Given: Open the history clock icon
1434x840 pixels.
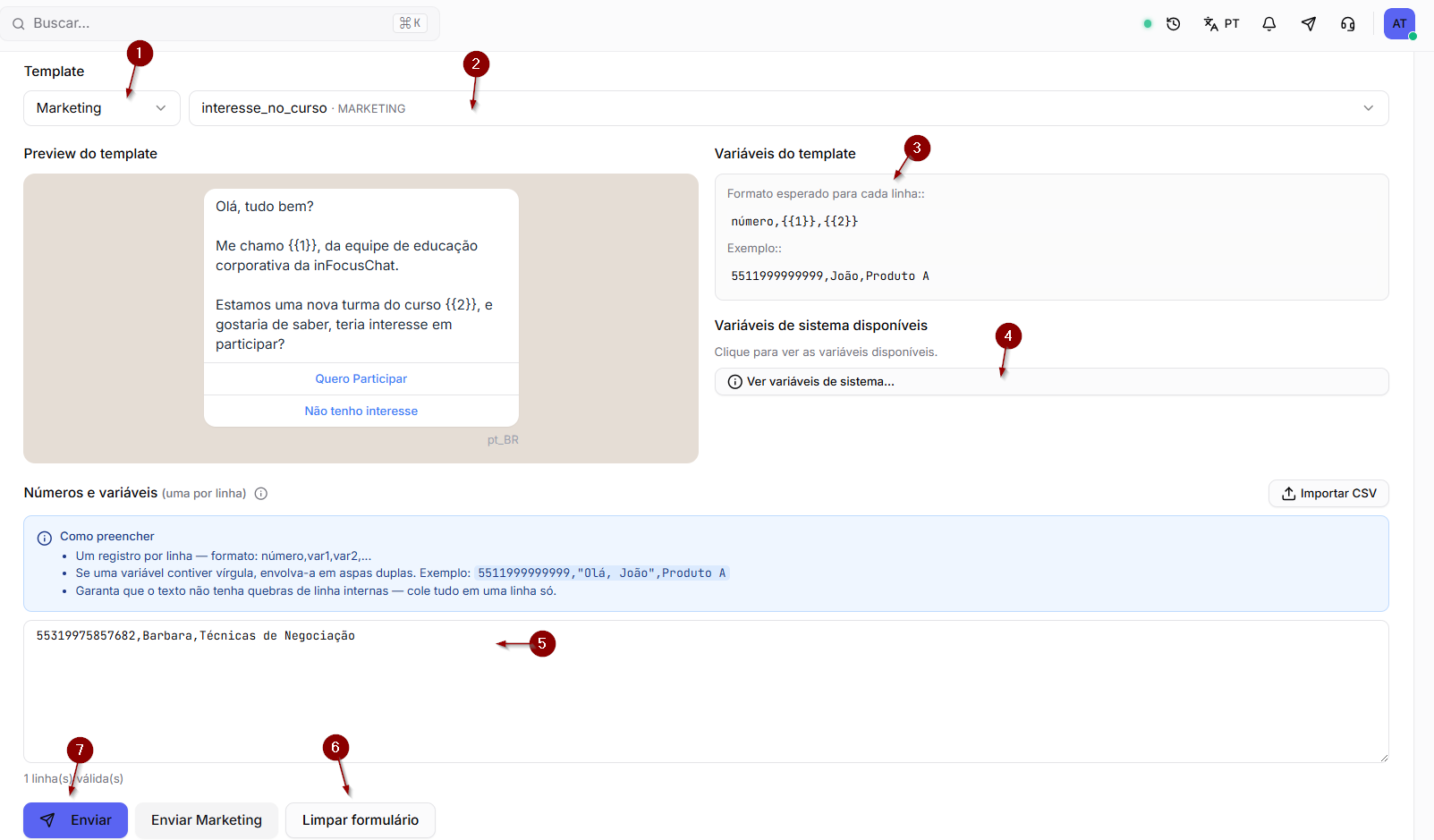Looking at the screenshot, I should tap(1174, 24).
